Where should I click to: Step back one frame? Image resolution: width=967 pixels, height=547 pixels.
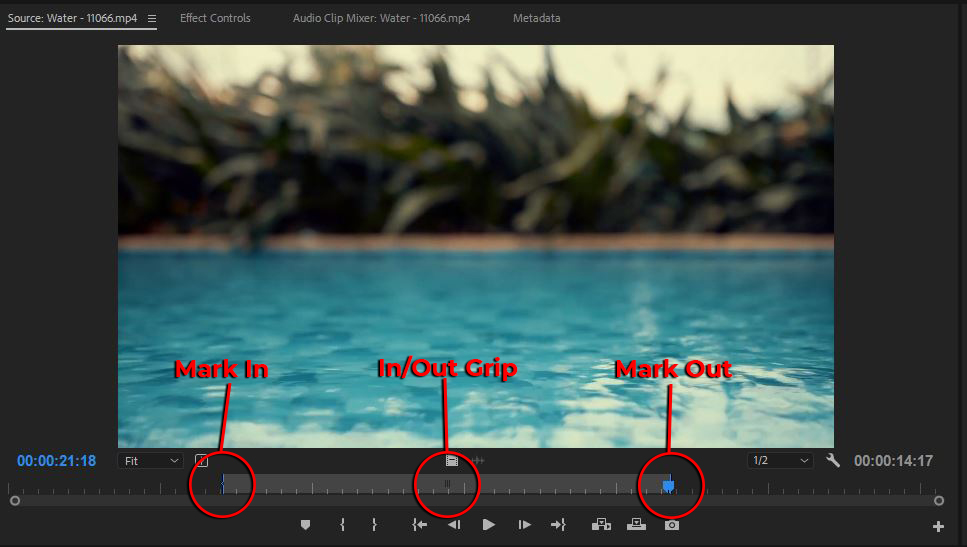coord(454,525)
